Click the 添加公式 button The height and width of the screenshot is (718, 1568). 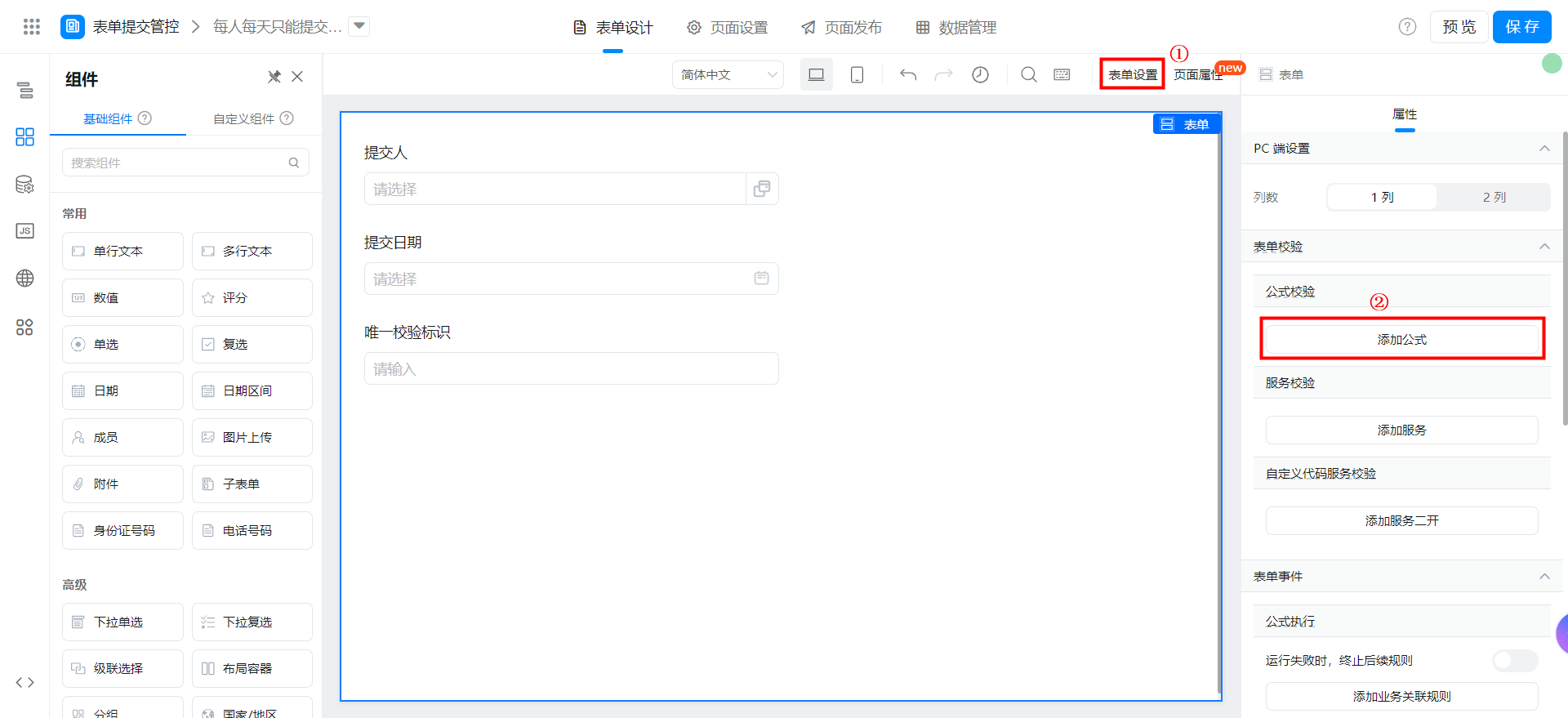[x=1402, y=339]
